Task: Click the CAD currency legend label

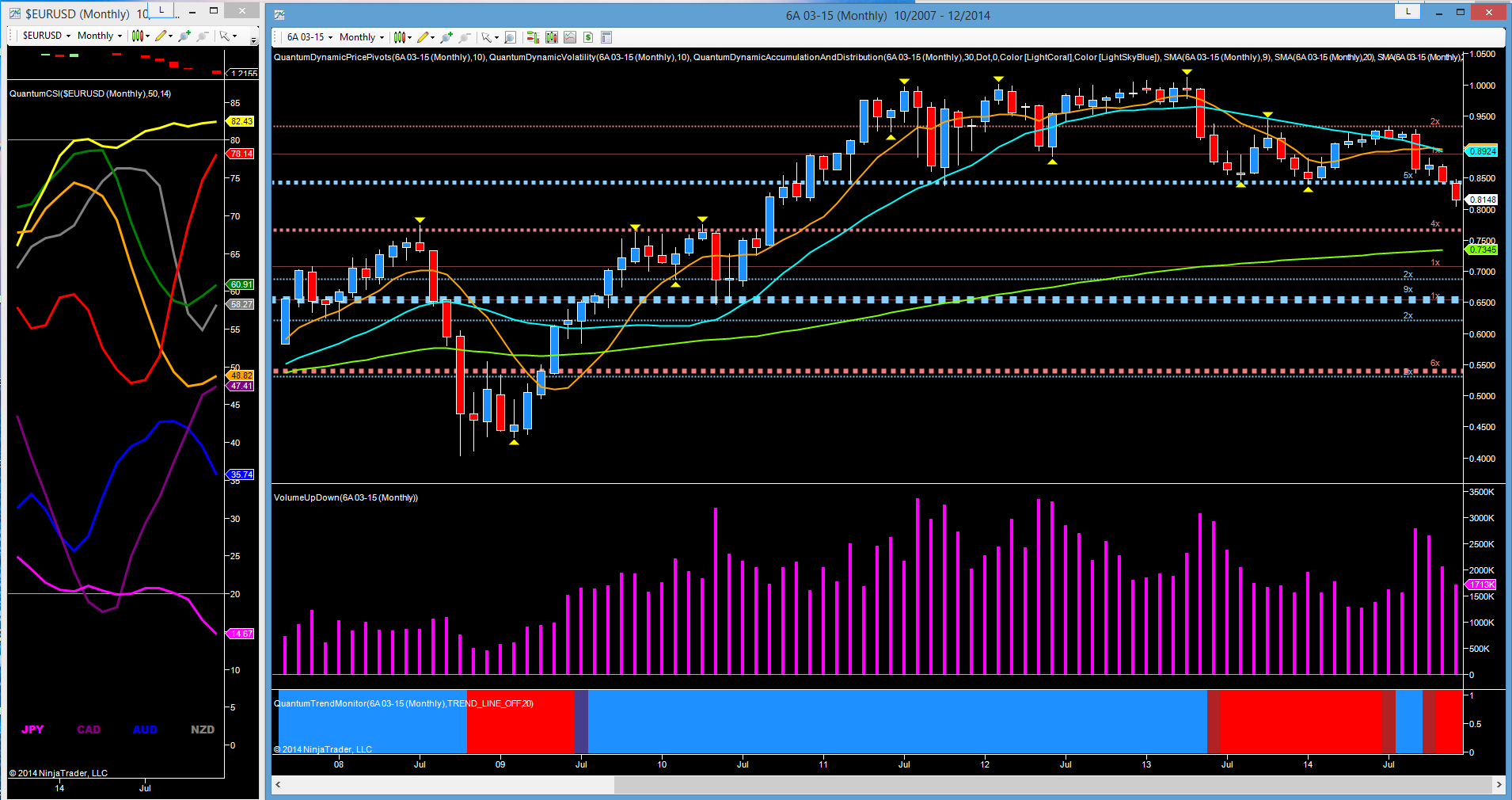Action: [89, 730]
